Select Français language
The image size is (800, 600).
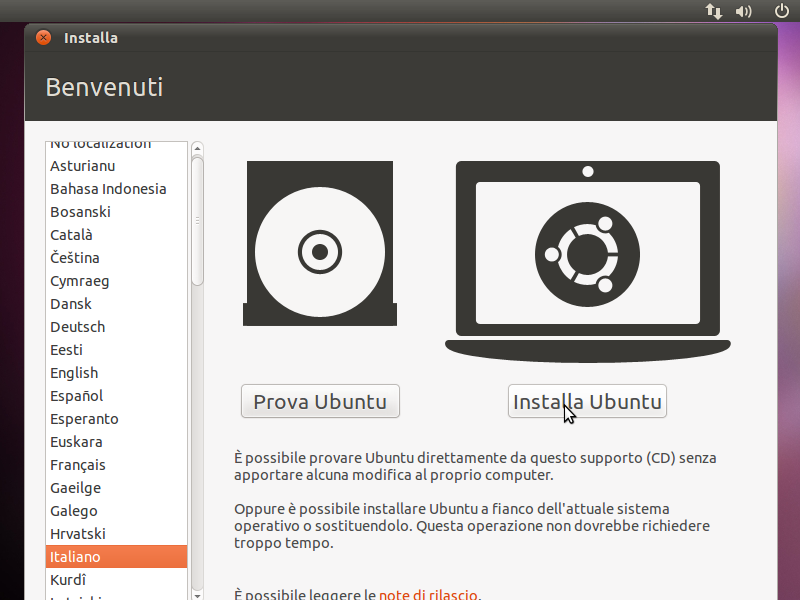116,464
